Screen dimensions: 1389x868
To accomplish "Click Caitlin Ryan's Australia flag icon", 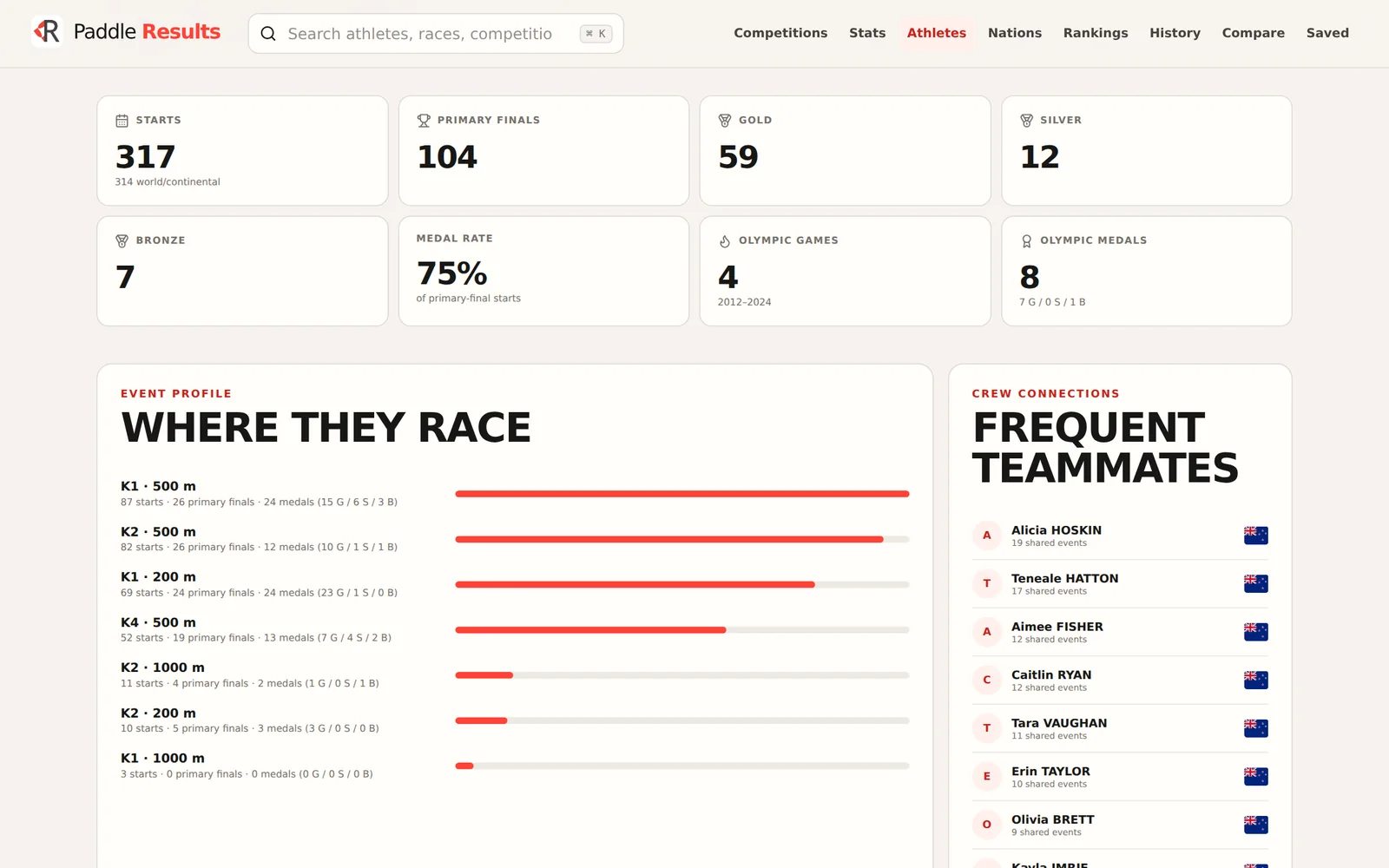I will (x=1255, y=681).
